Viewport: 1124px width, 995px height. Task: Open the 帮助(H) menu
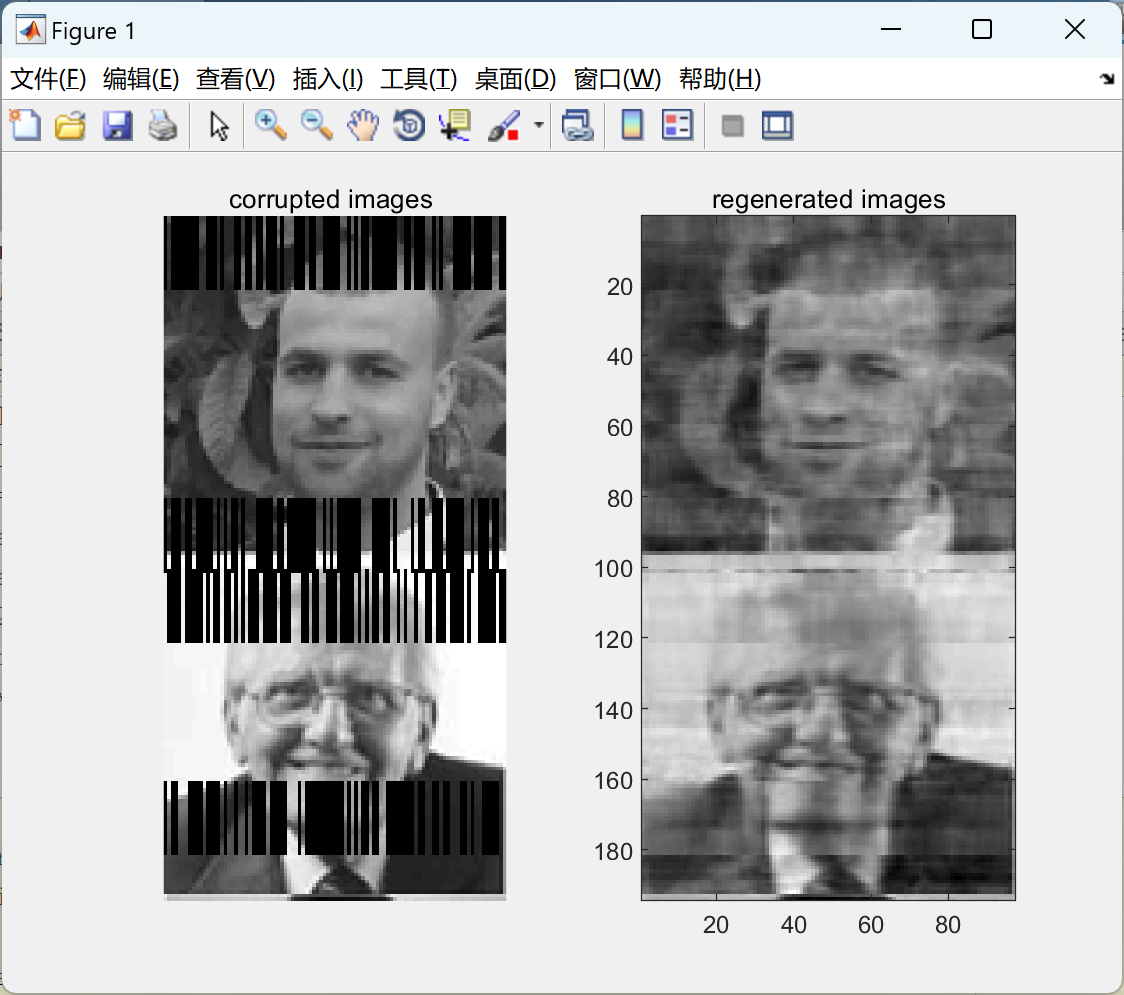720,79
